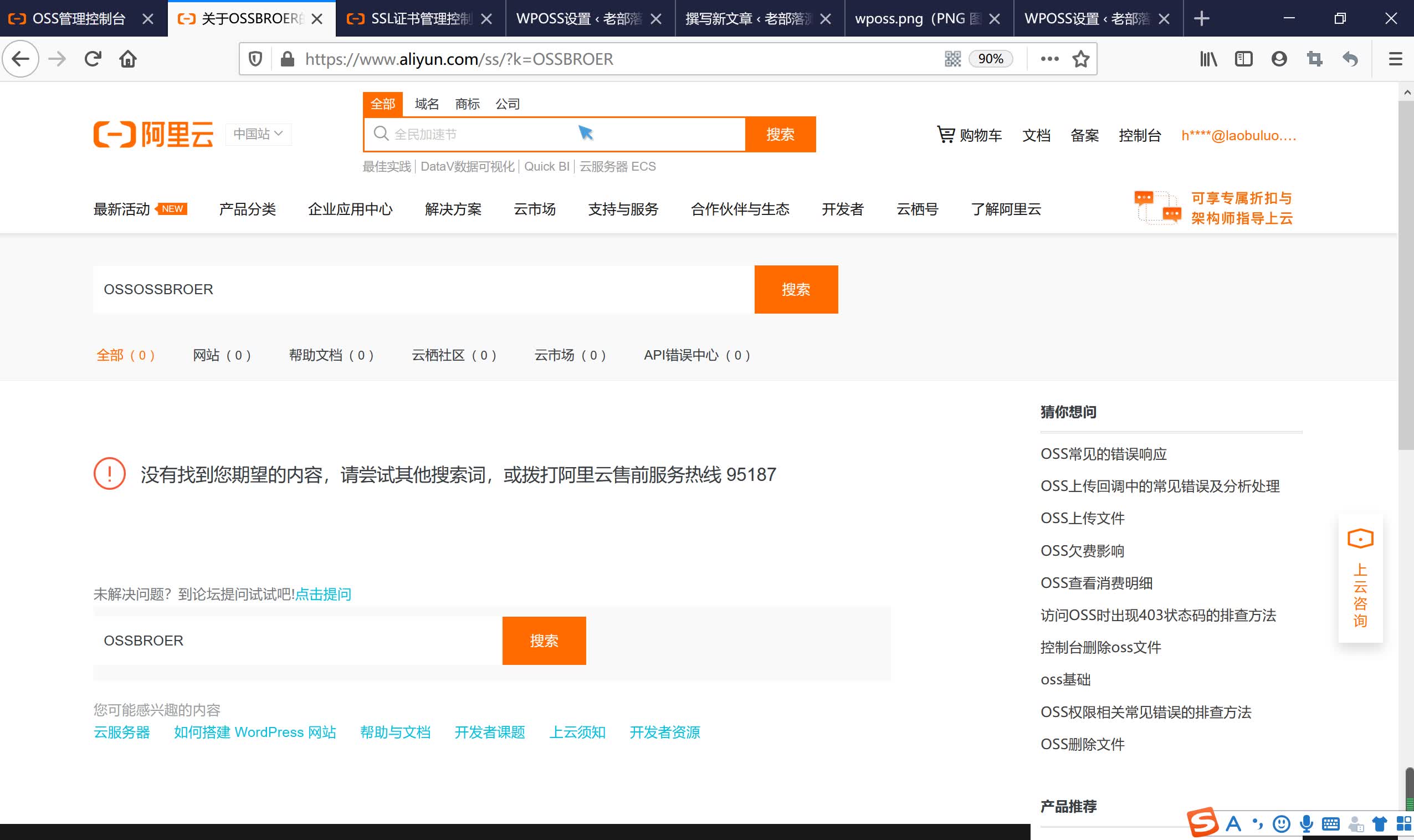Click 搜索 beside the OSSBROER field

[544, 640]
